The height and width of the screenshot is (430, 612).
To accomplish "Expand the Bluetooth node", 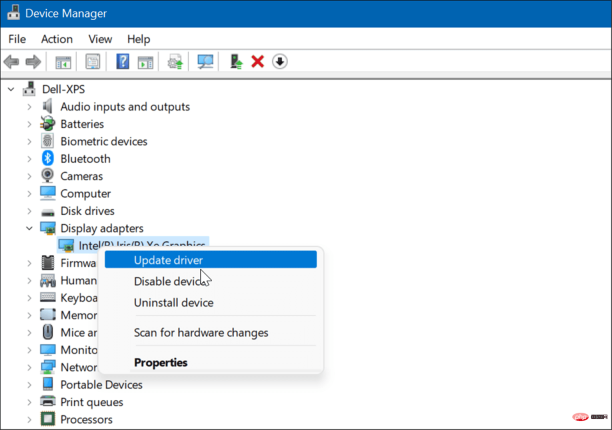I will pyautogui.click(x=29, y=159).
